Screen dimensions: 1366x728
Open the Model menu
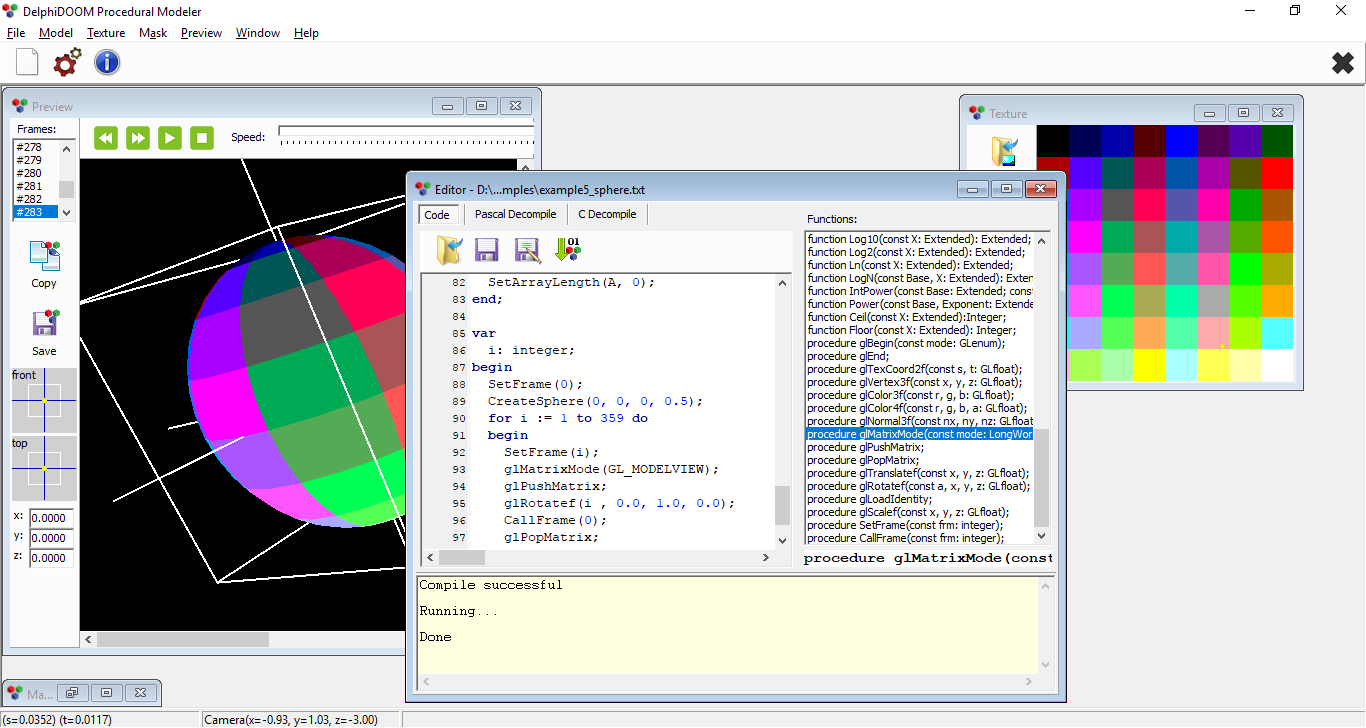pyautogui.click(x=56, y=32)
